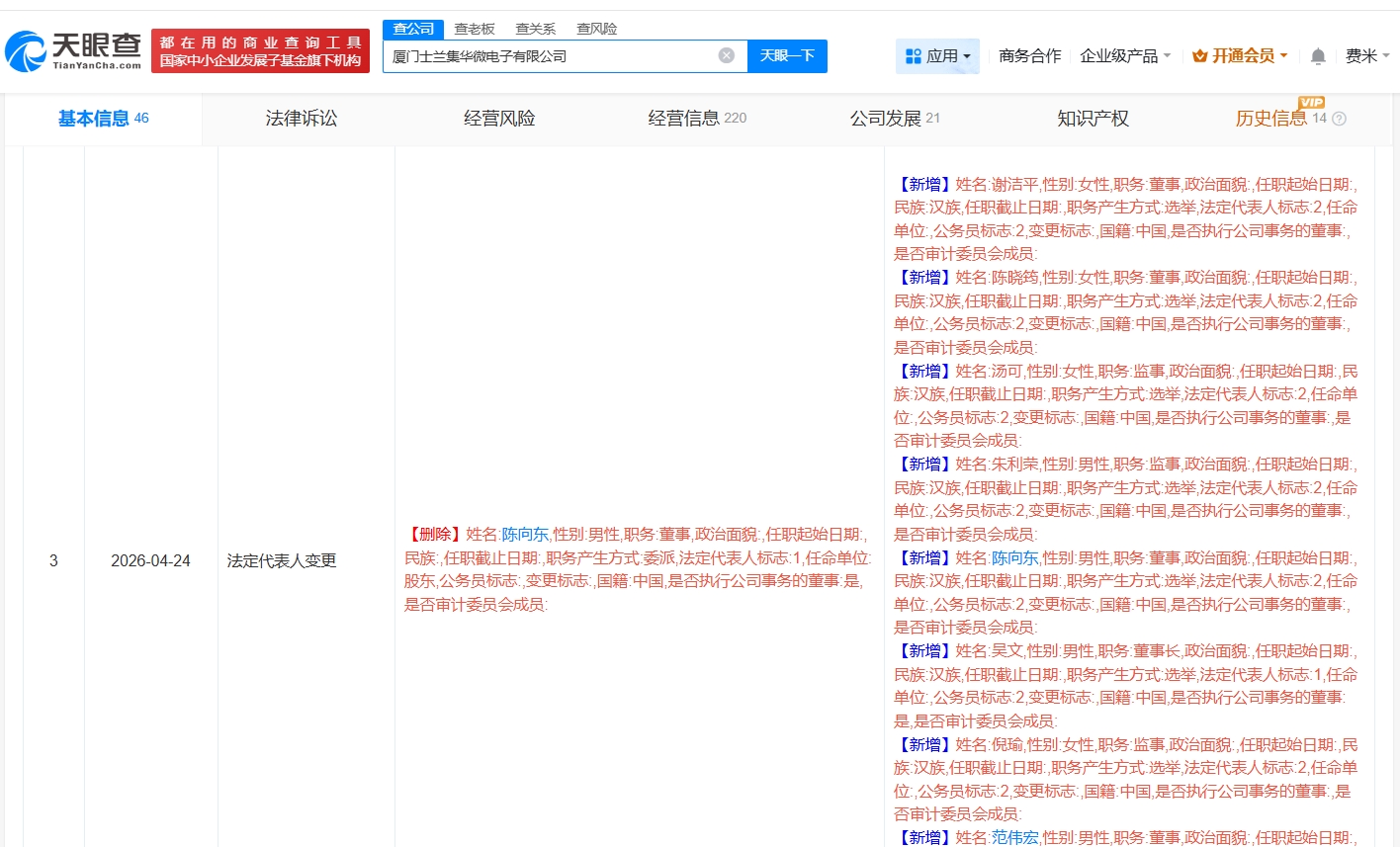Switch to the 法律诉讼 tab
The height and width of the screenshot is (847, 1400).
pyautogui.click(x=302, y=119)
